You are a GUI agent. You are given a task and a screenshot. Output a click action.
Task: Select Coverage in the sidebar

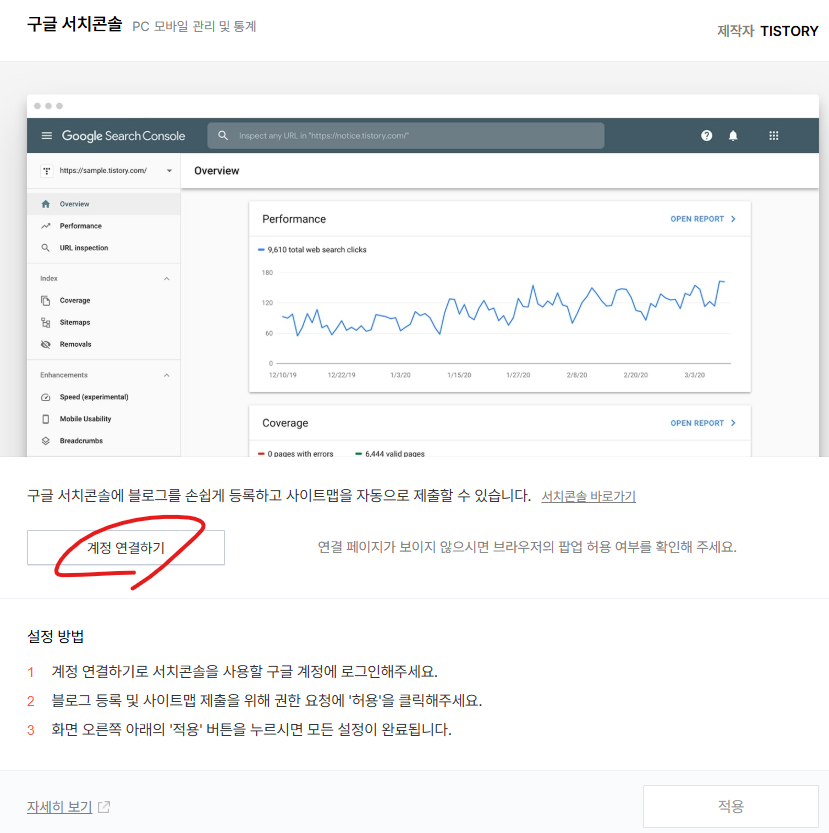104,300
